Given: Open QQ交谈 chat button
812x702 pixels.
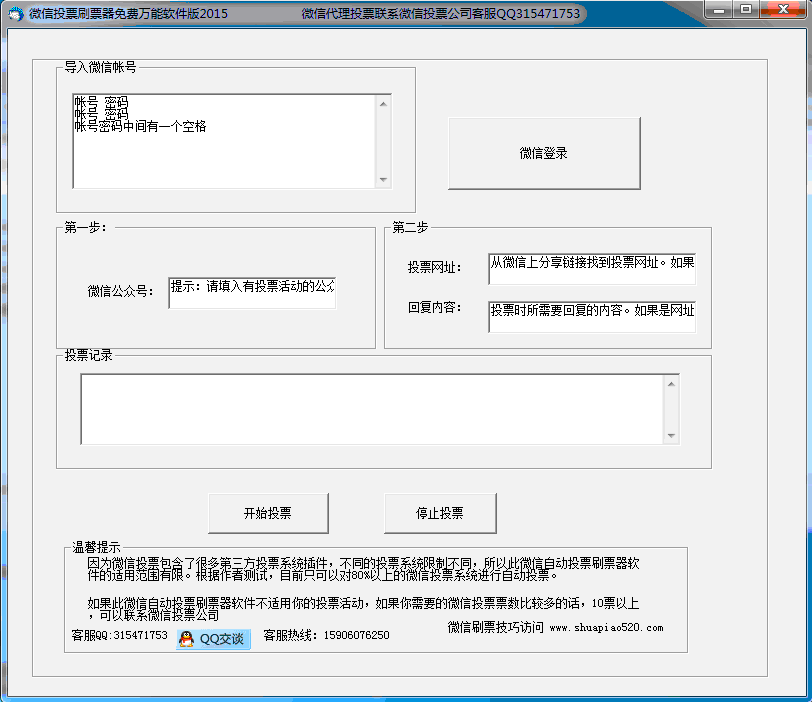Looking at the screenshot, I should coord(213,639).
